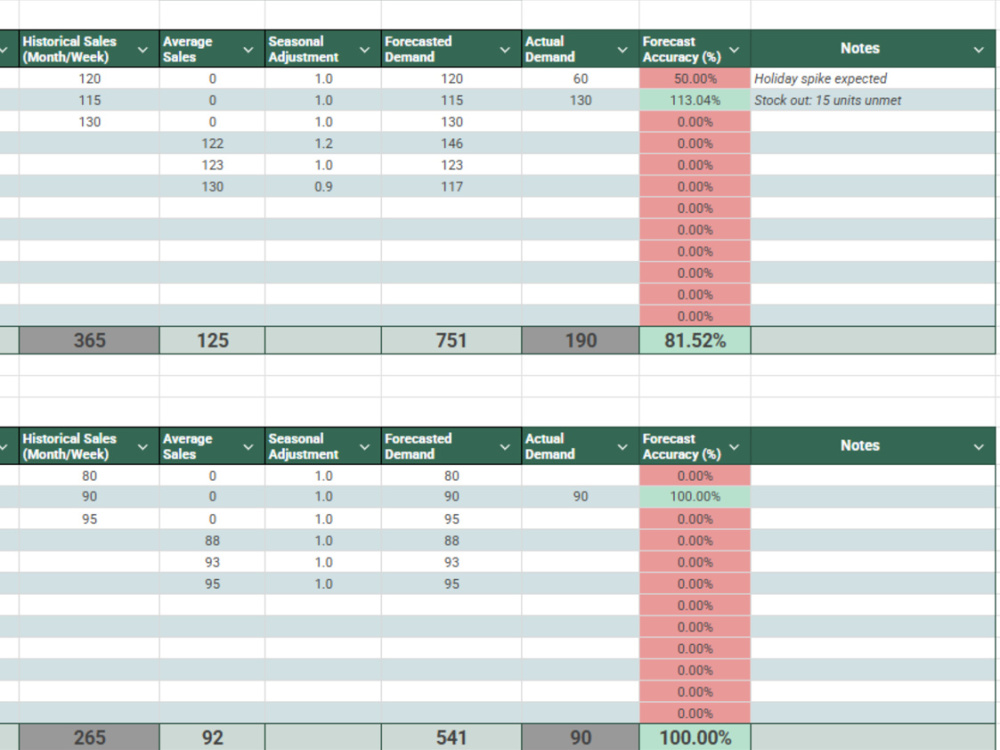This screenshot has width=1000, height=750.
Task: Click Seasonal Adjustment value 0.9
Action: click(323, 187)
